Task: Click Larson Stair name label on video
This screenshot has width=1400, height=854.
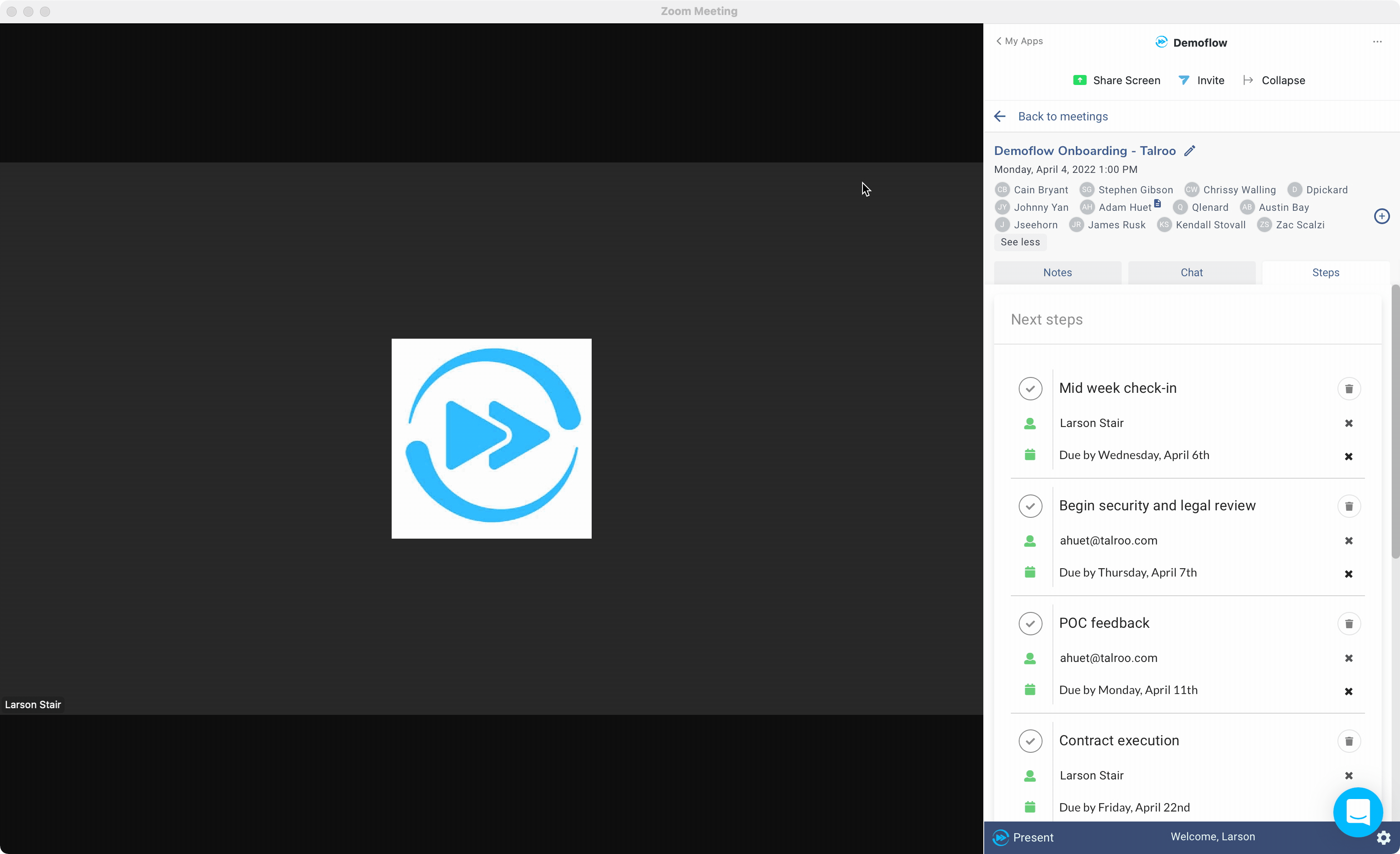Action: (x=33, y=704)
